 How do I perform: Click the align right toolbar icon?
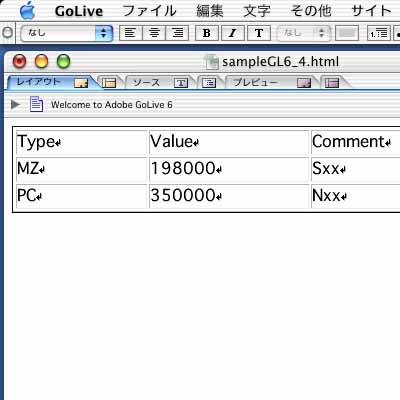pyautogui.click(x=177, y=33)
